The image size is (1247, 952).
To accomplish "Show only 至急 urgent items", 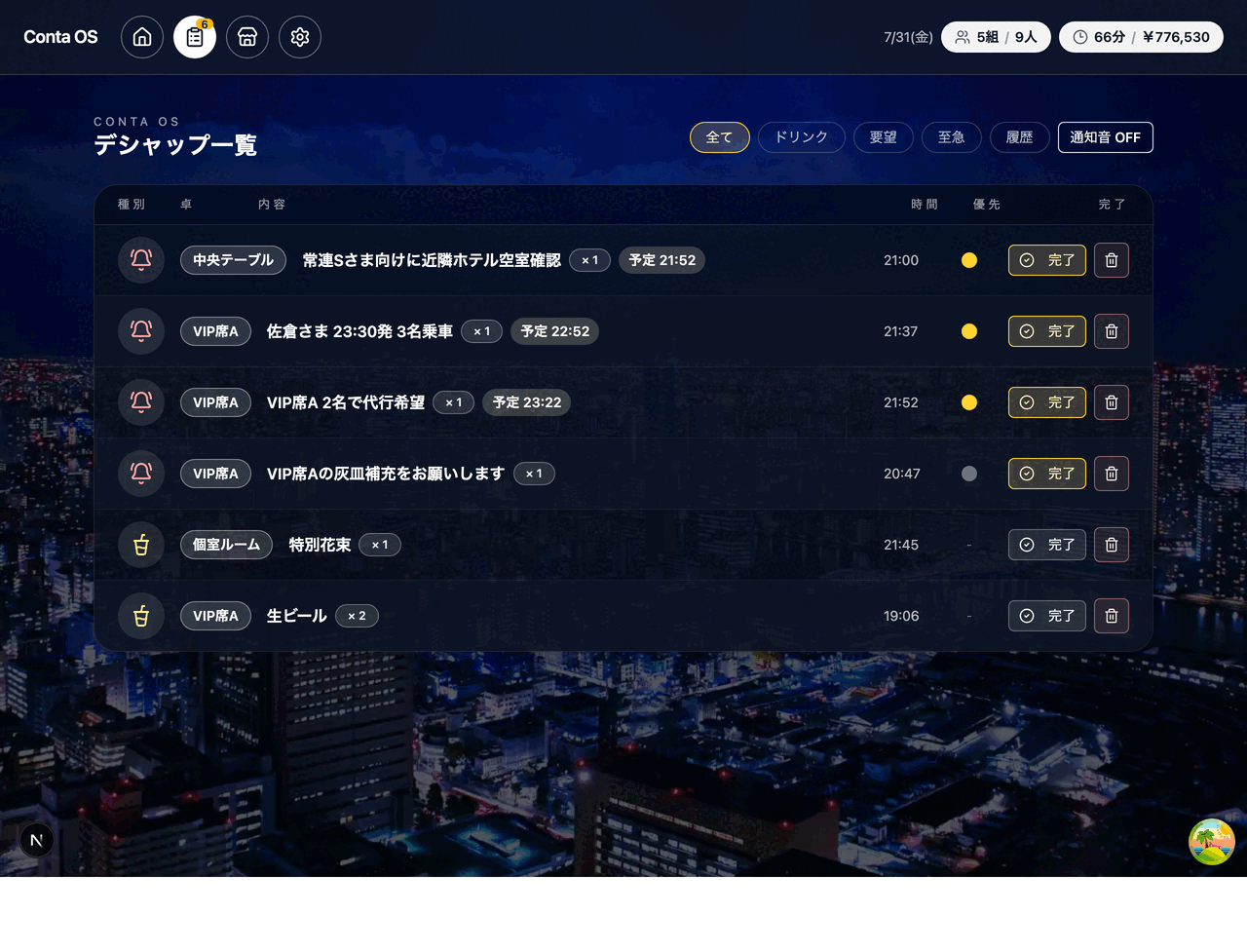I will tap(952, 137).
